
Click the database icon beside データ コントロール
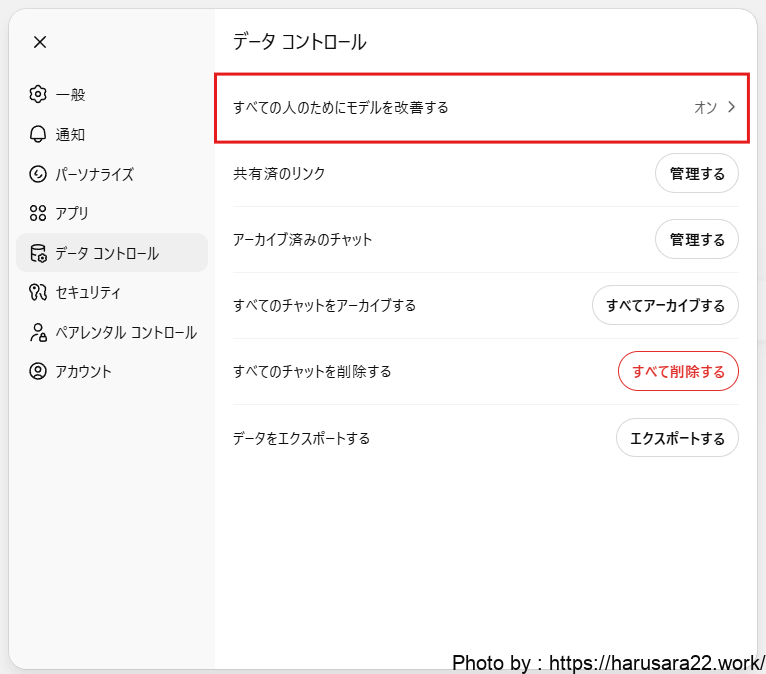point(38,253)
